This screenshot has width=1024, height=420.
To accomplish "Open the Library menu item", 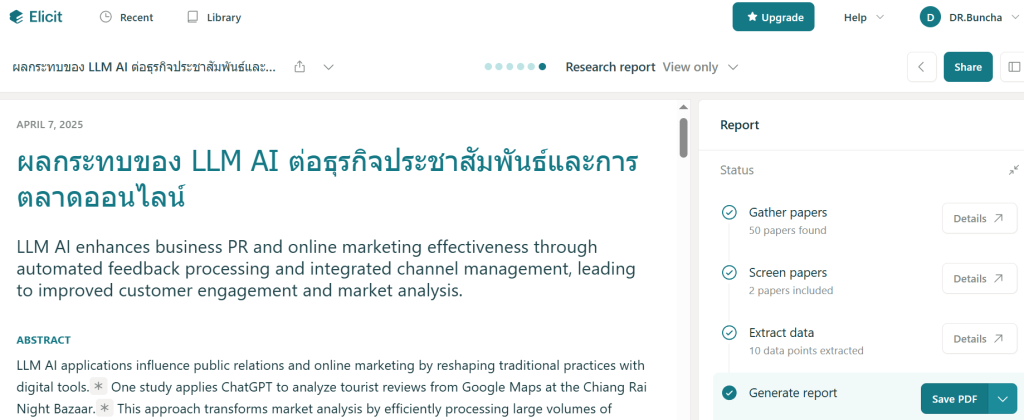I will tap(214, 17).
